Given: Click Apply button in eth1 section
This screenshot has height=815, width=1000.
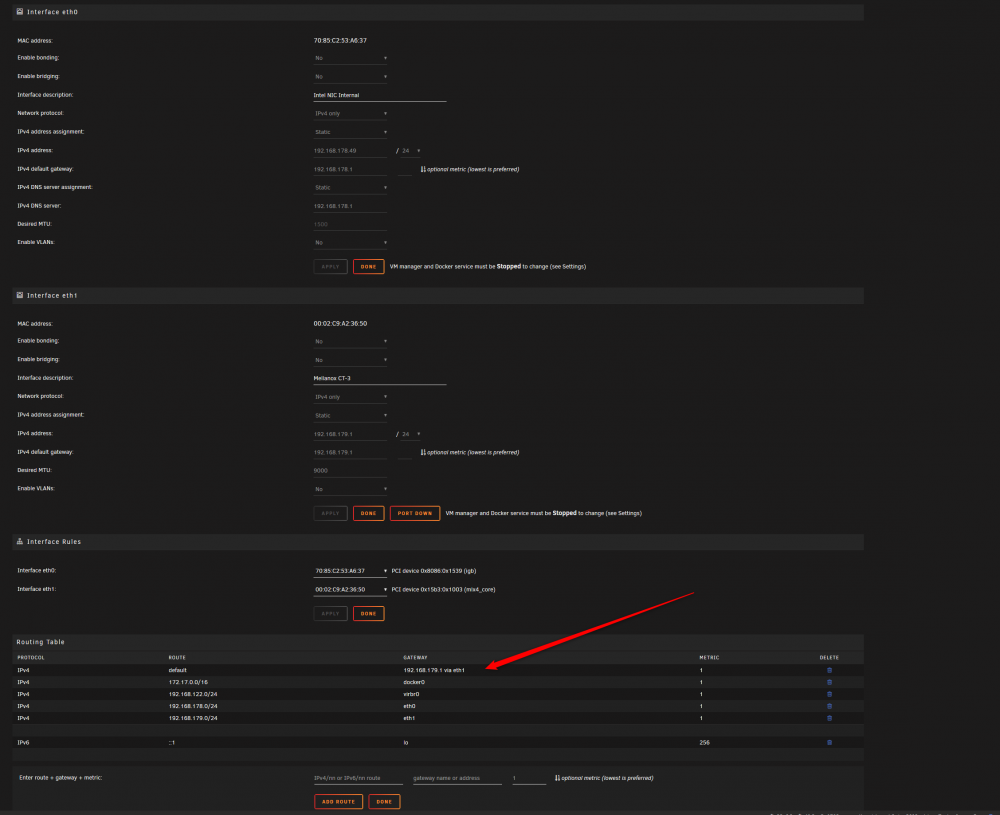Looking at the screenshot, I should click(330, 513).
